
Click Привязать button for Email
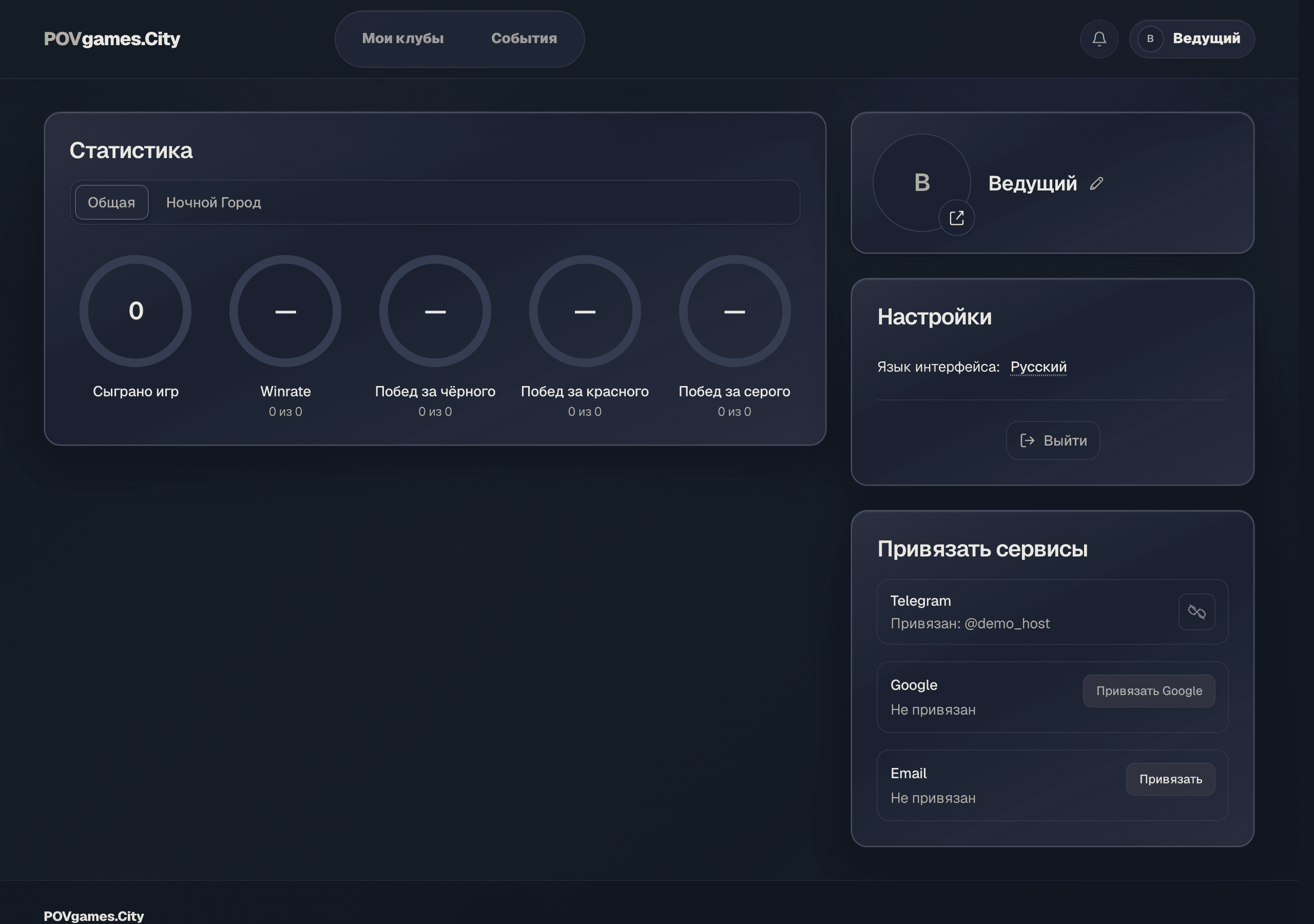tap(1170, 779)
